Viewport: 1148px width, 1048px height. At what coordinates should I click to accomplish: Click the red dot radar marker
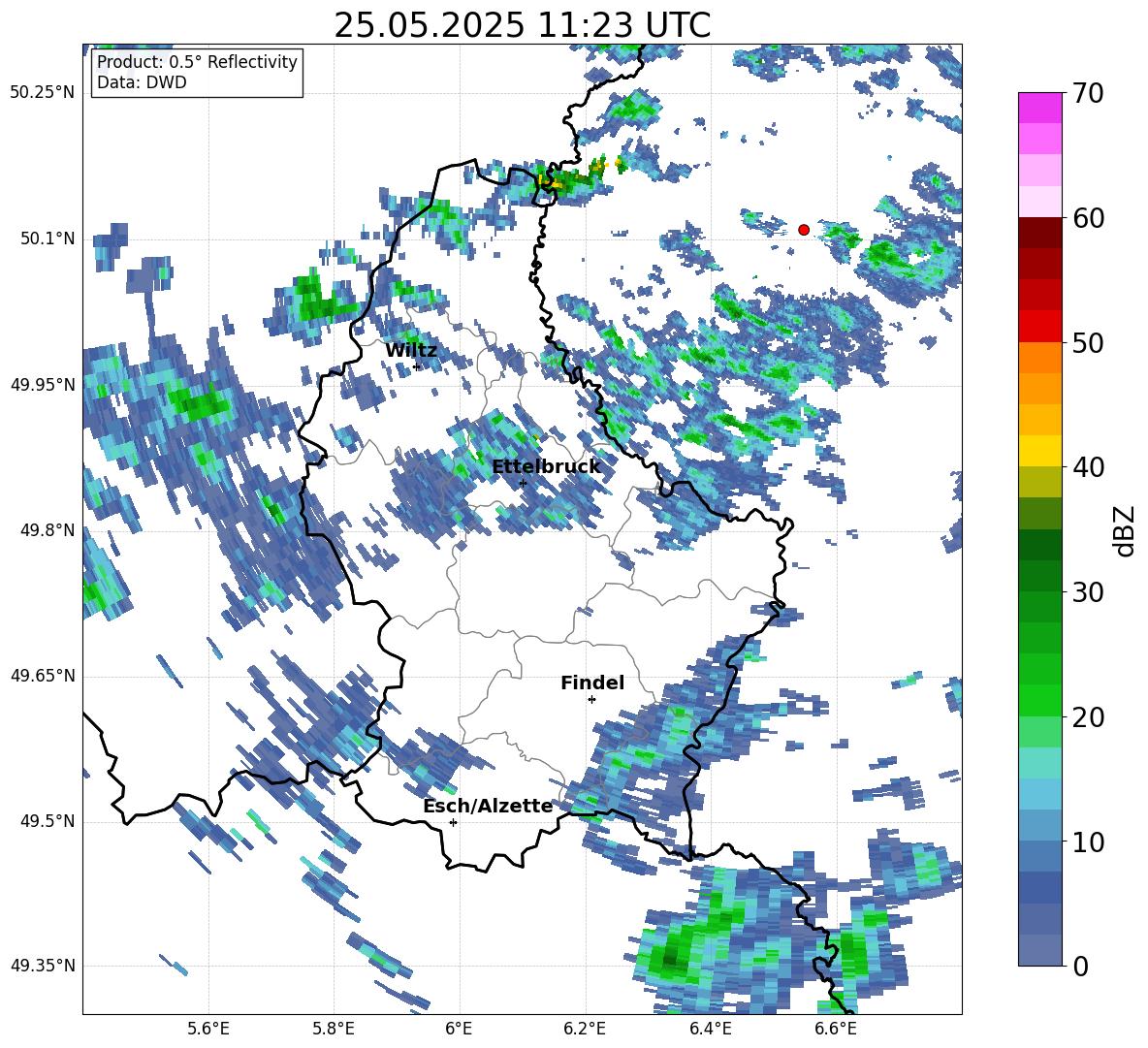pos(803,230)
